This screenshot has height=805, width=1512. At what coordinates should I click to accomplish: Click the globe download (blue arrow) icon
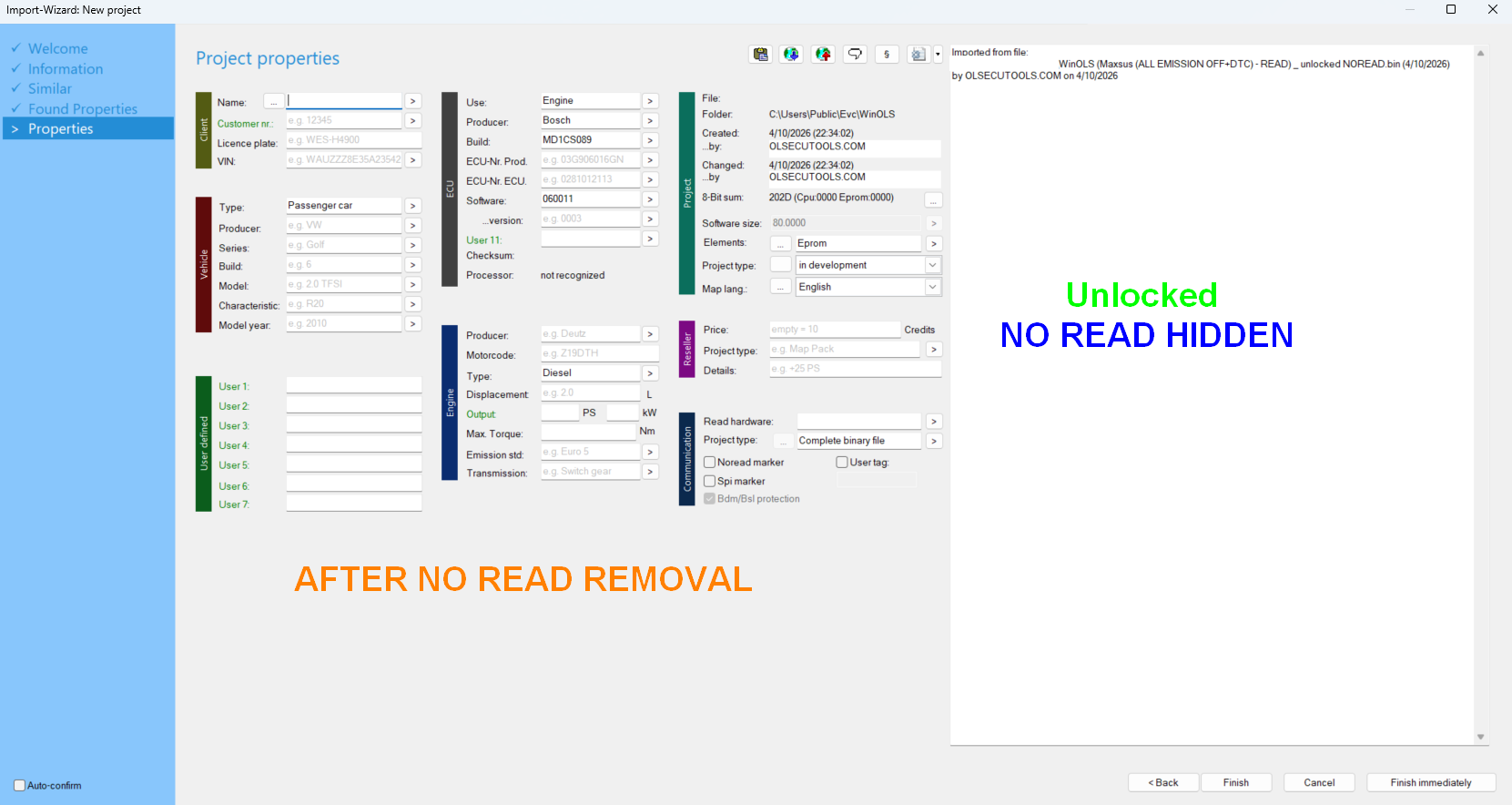[791, 55]
